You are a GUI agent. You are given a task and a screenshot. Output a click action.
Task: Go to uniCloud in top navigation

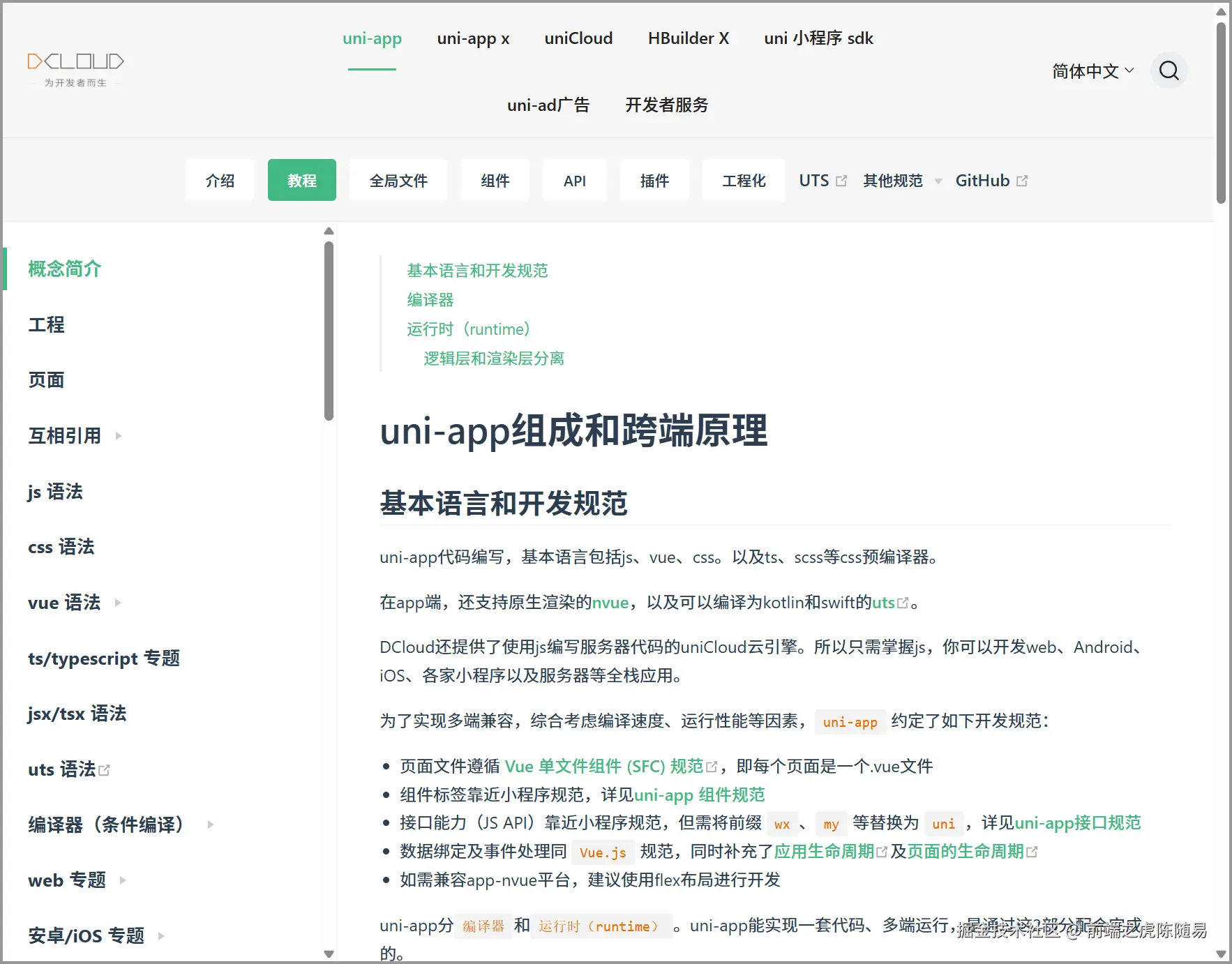point(578,38)
